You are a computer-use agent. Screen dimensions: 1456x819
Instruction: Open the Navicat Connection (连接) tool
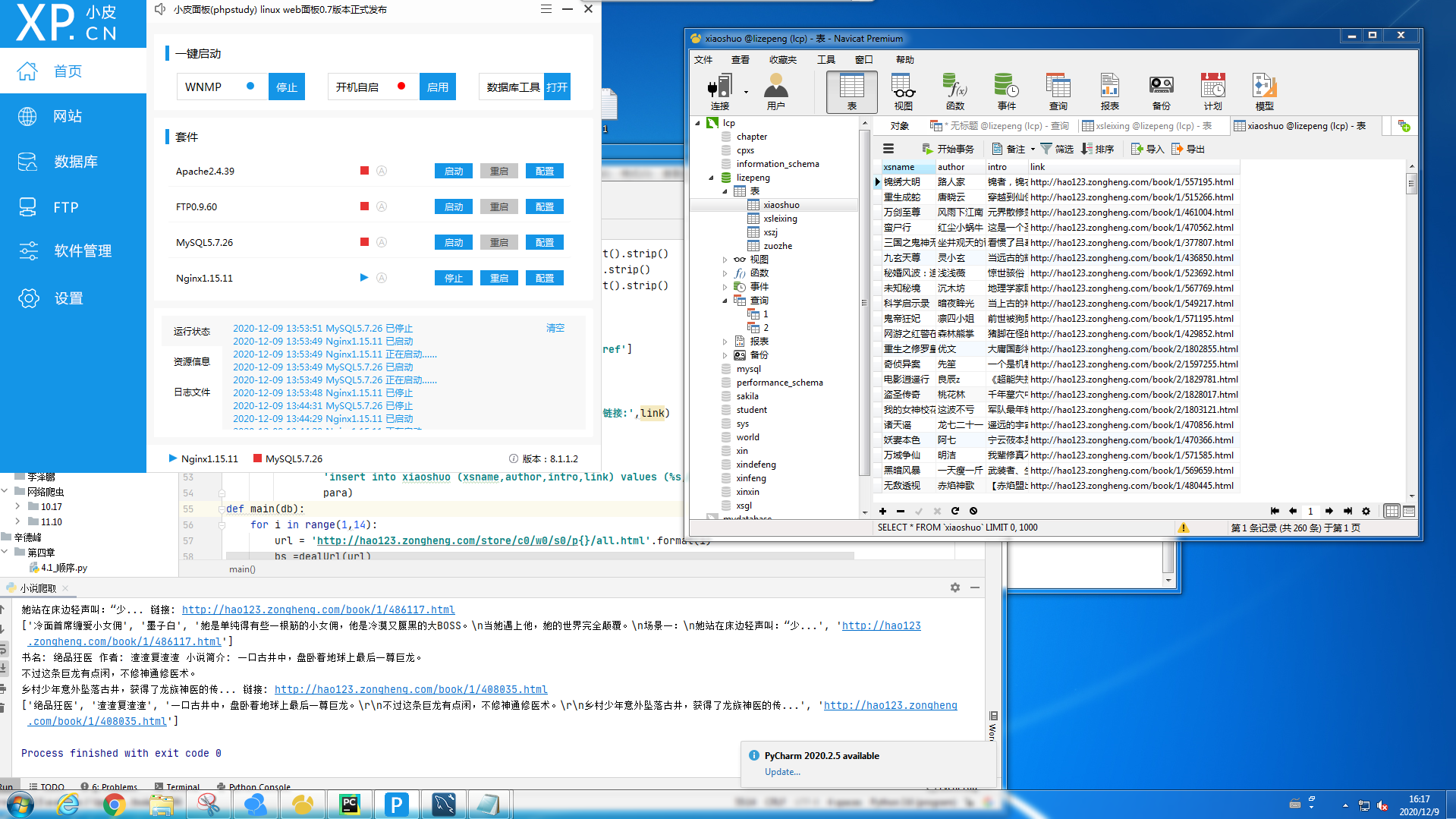tap(719, 92)
